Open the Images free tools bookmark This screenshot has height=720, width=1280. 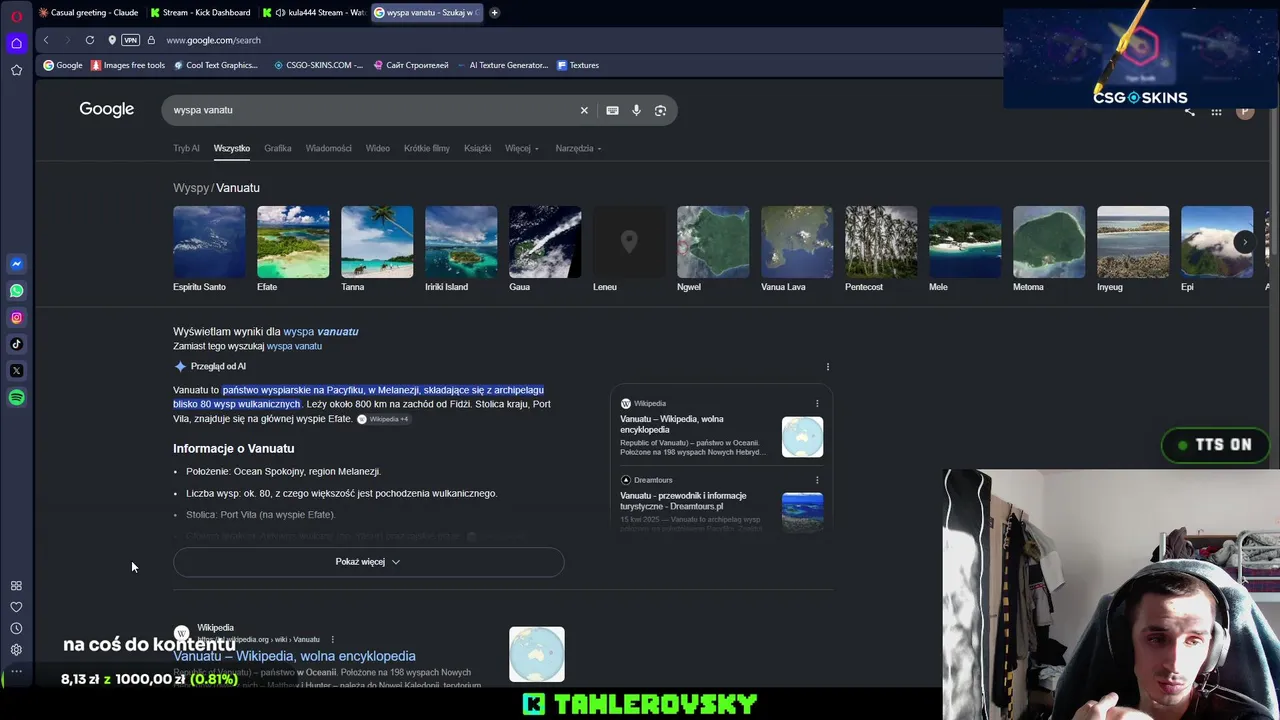[x=128, y=65]
